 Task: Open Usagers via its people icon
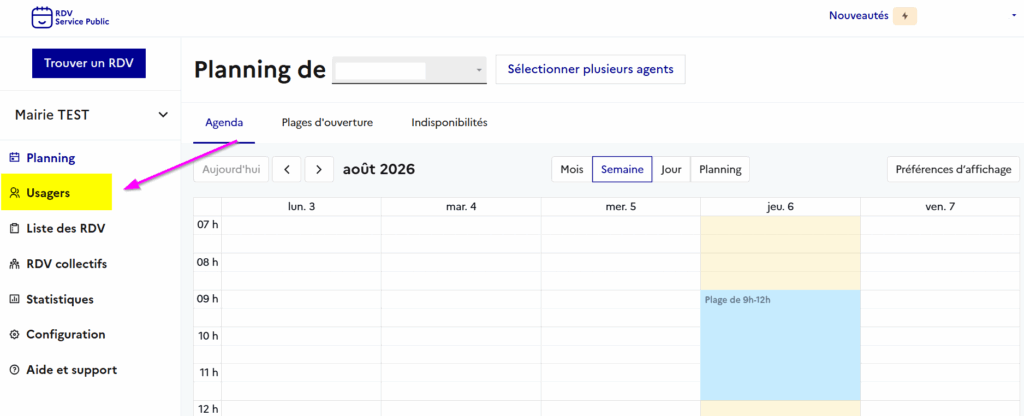(x=15, y=193)
